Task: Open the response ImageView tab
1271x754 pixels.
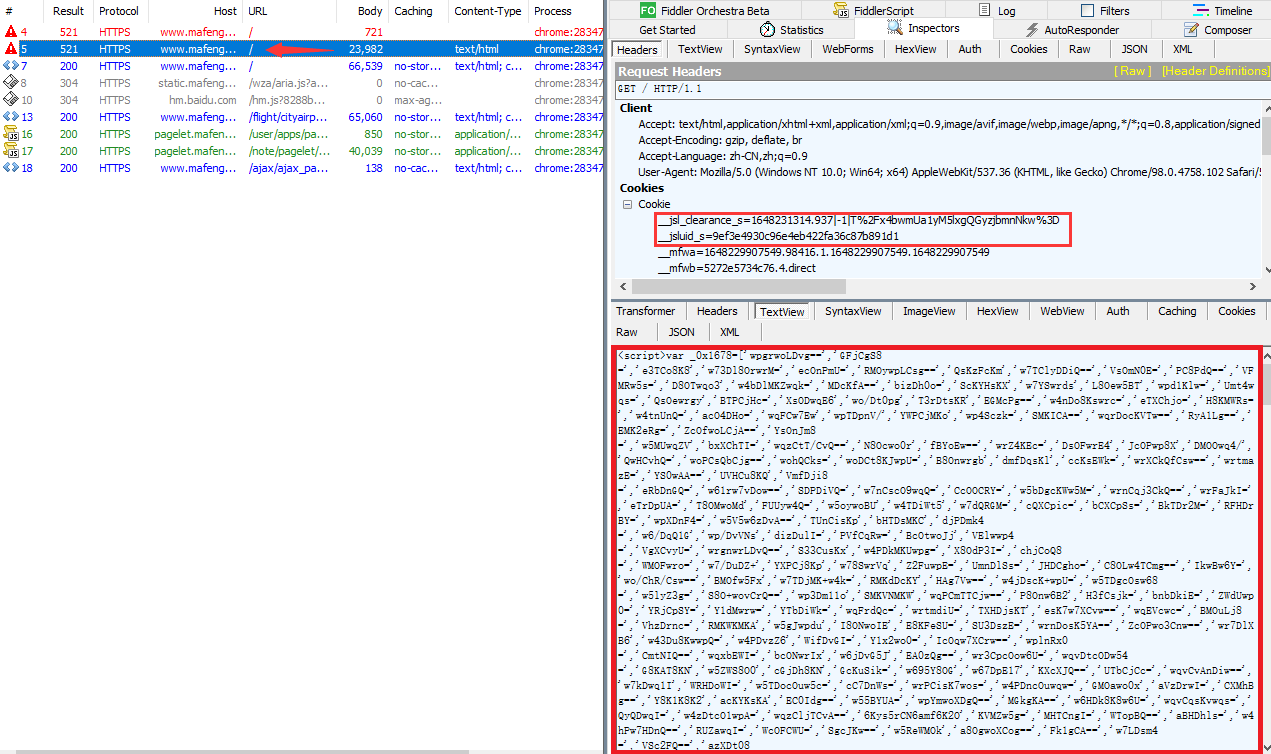Action: click(x=928, y=311)
